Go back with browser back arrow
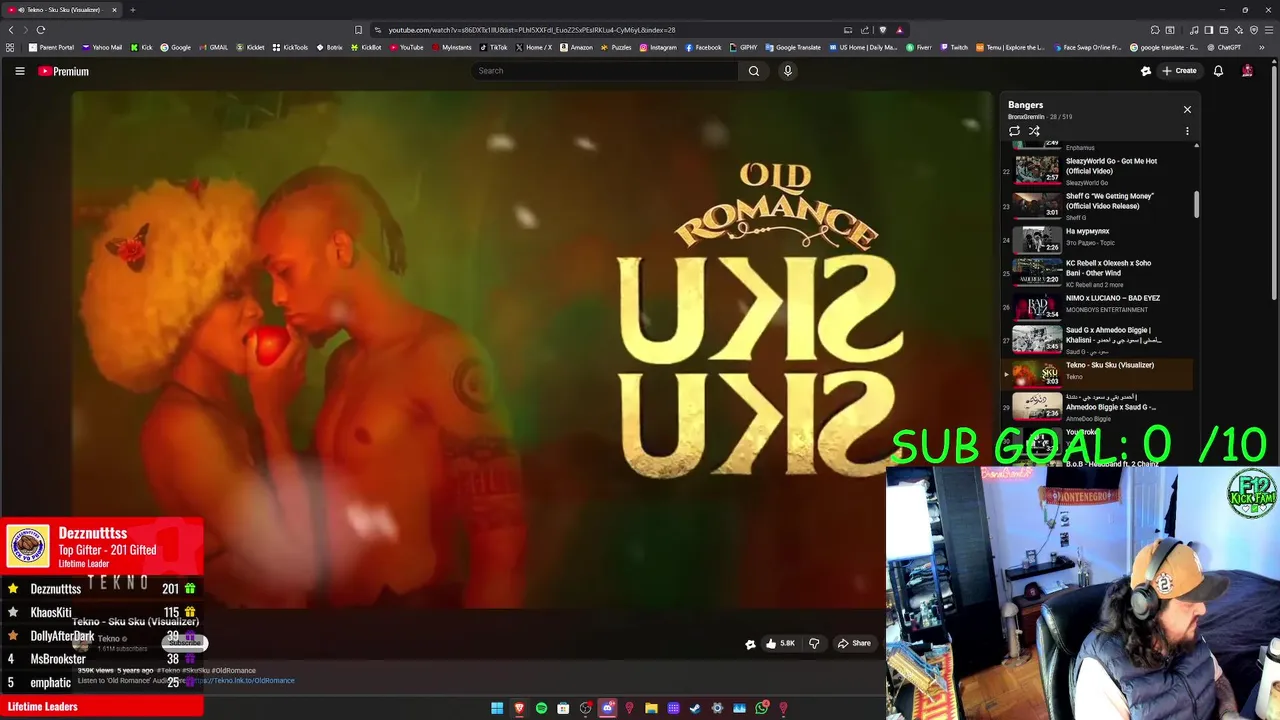1280x720 pixels. pos(11,30)
